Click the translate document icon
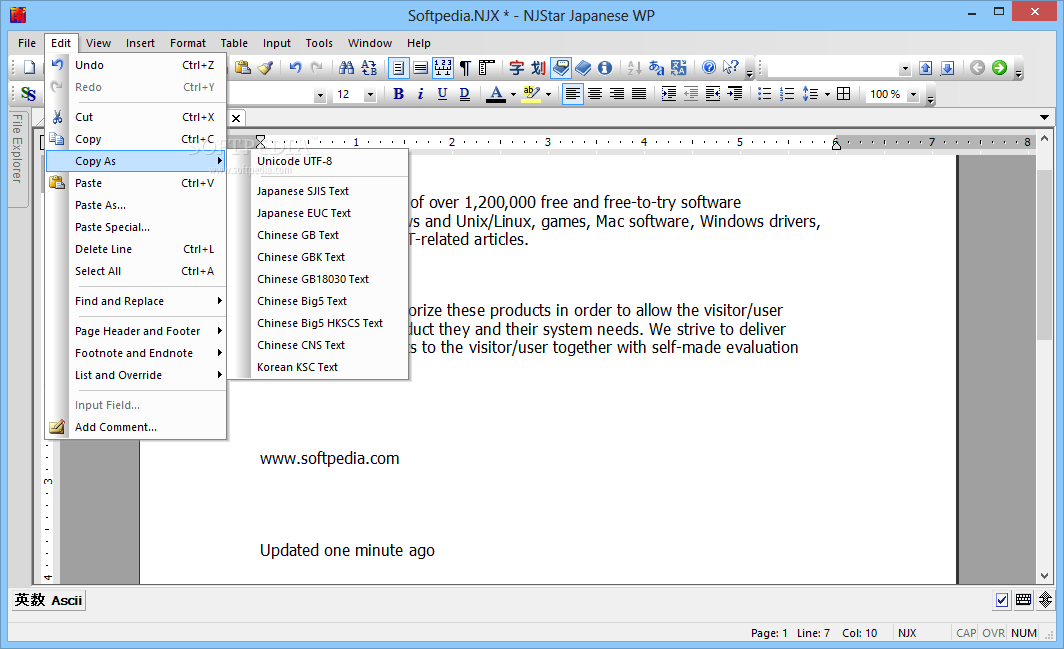This screenshot has height=649, width=1064. point(679,67)
